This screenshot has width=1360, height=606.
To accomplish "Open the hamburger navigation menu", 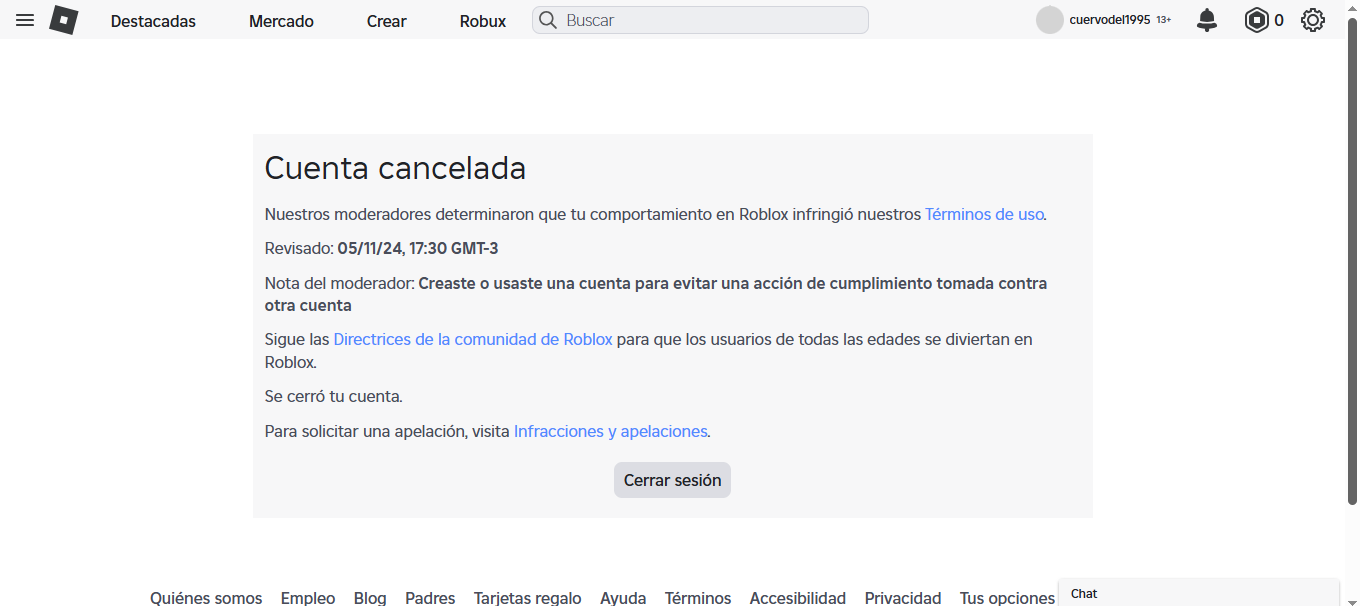I will tap(25, 20).
